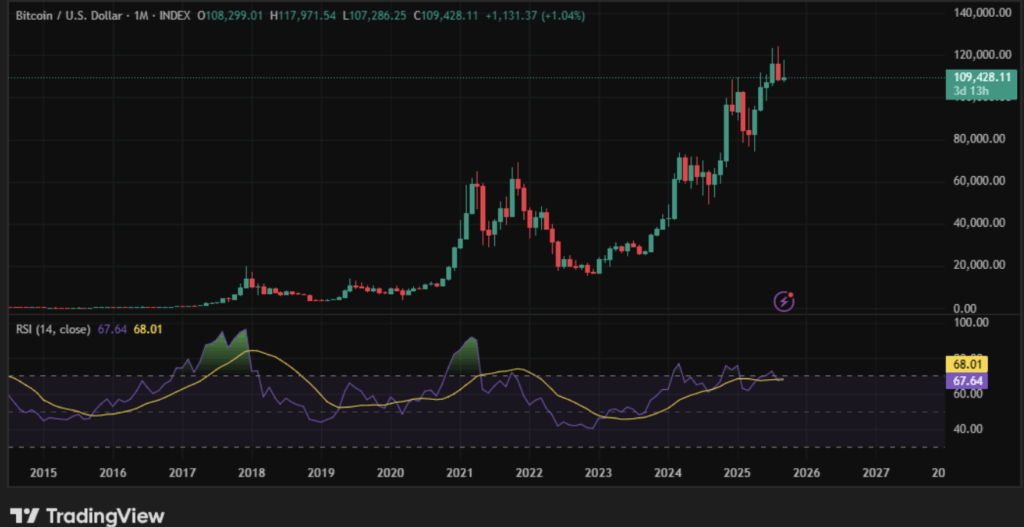The image size is (1024, 527).
Task: Click the 2027 year label on time axis
Action: point(875,473)
